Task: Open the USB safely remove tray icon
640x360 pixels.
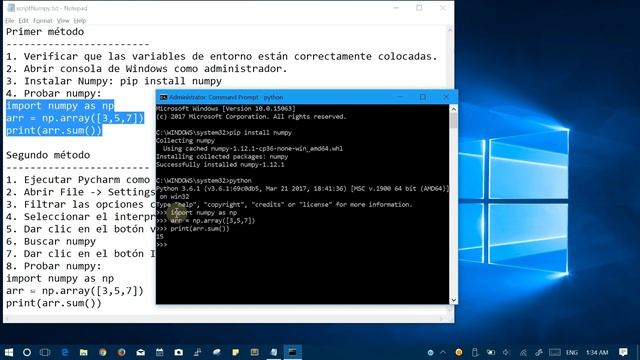Action: coord(475,352)
